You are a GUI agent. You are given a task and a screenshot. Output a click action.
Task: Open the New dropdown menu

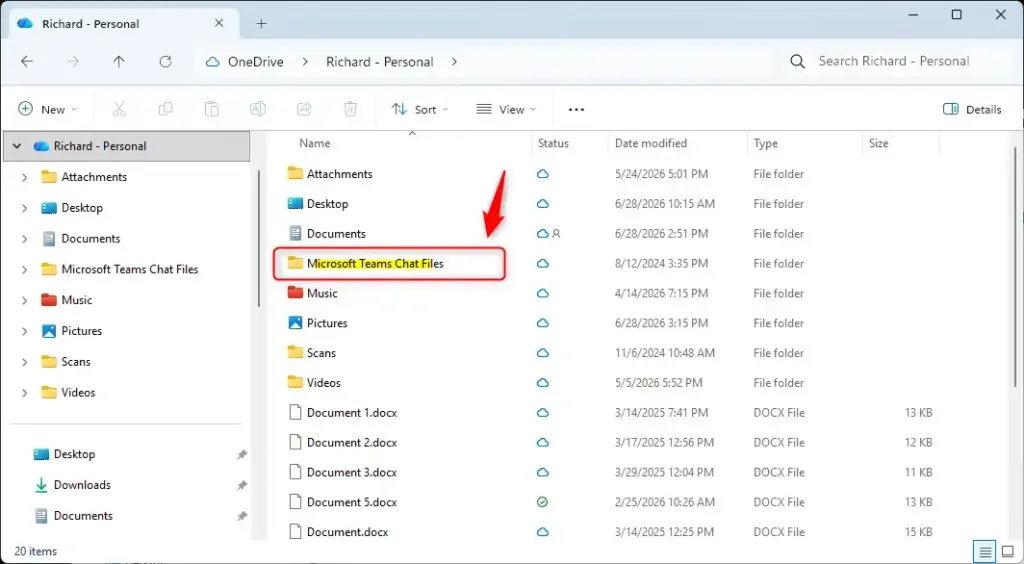click(47, 109)
